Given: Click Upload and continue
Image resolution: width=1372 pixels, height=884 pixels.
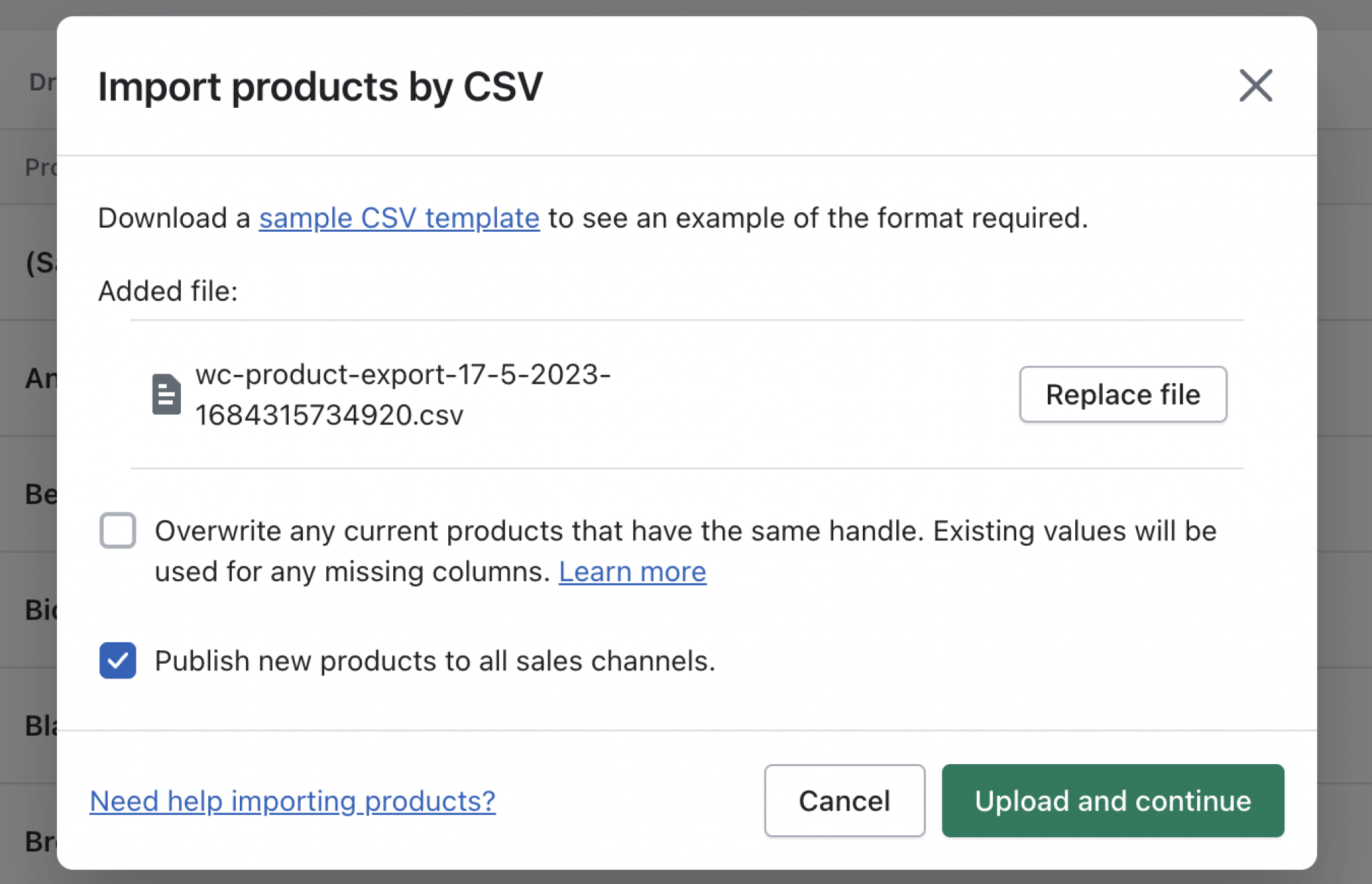Looking at the screenshot, I should [x=1113, y=801].
